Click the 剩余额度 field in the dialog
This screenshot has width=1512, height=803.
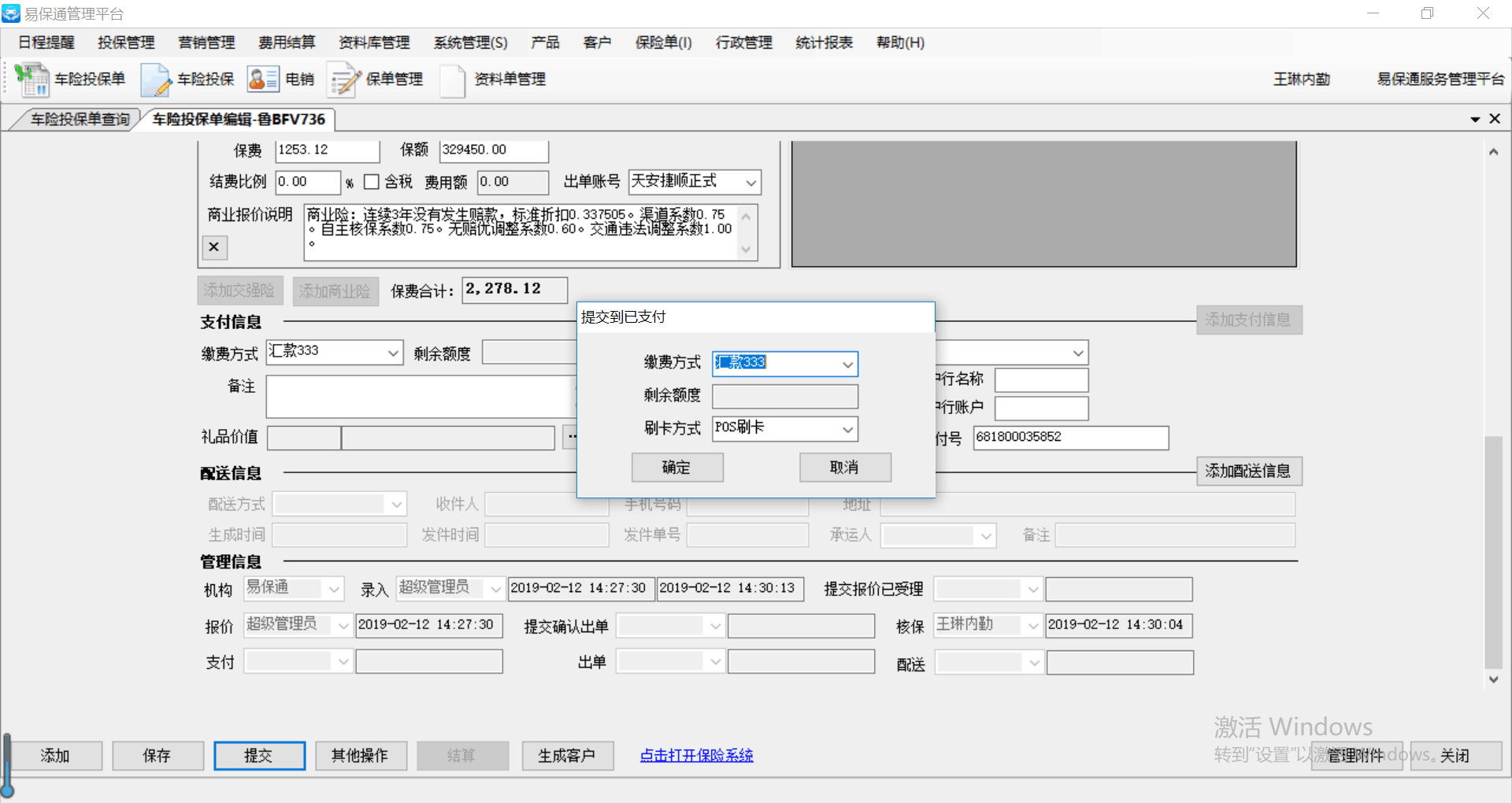(784, 396)
